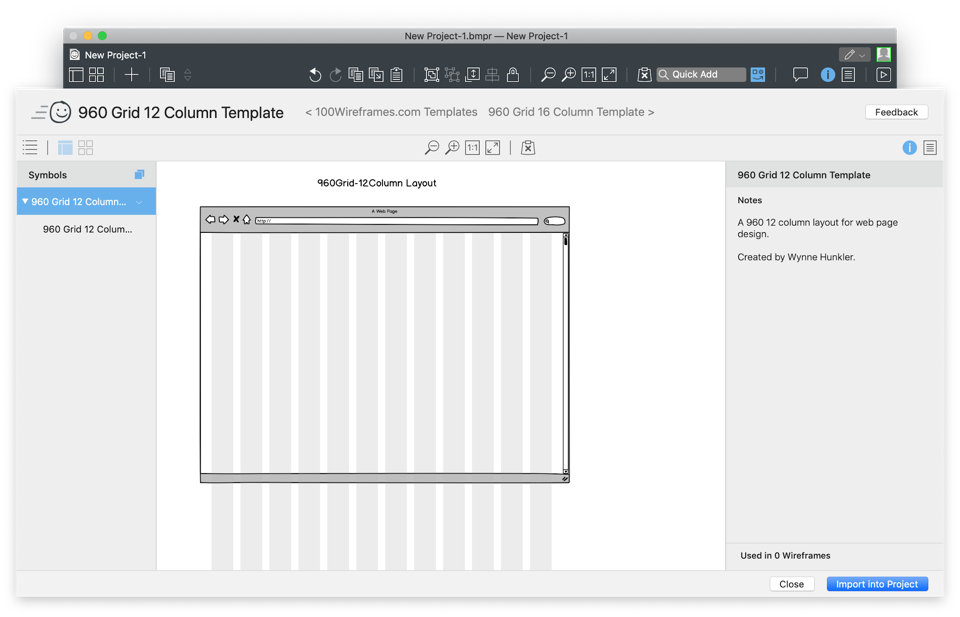Image resolution: width=960 pixels, height=617 pixels.
Task: Set preview zoom to actual size 1:1
Action: click(472, 148)
